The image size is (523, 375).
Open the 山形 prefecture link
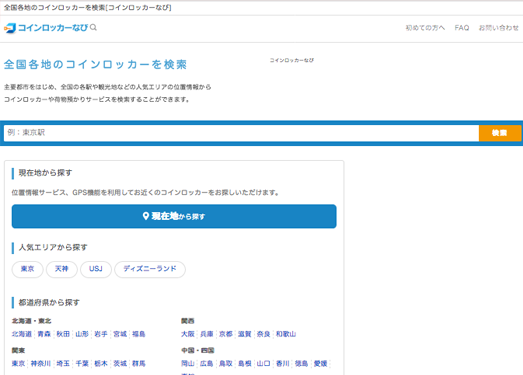(82, 334)
